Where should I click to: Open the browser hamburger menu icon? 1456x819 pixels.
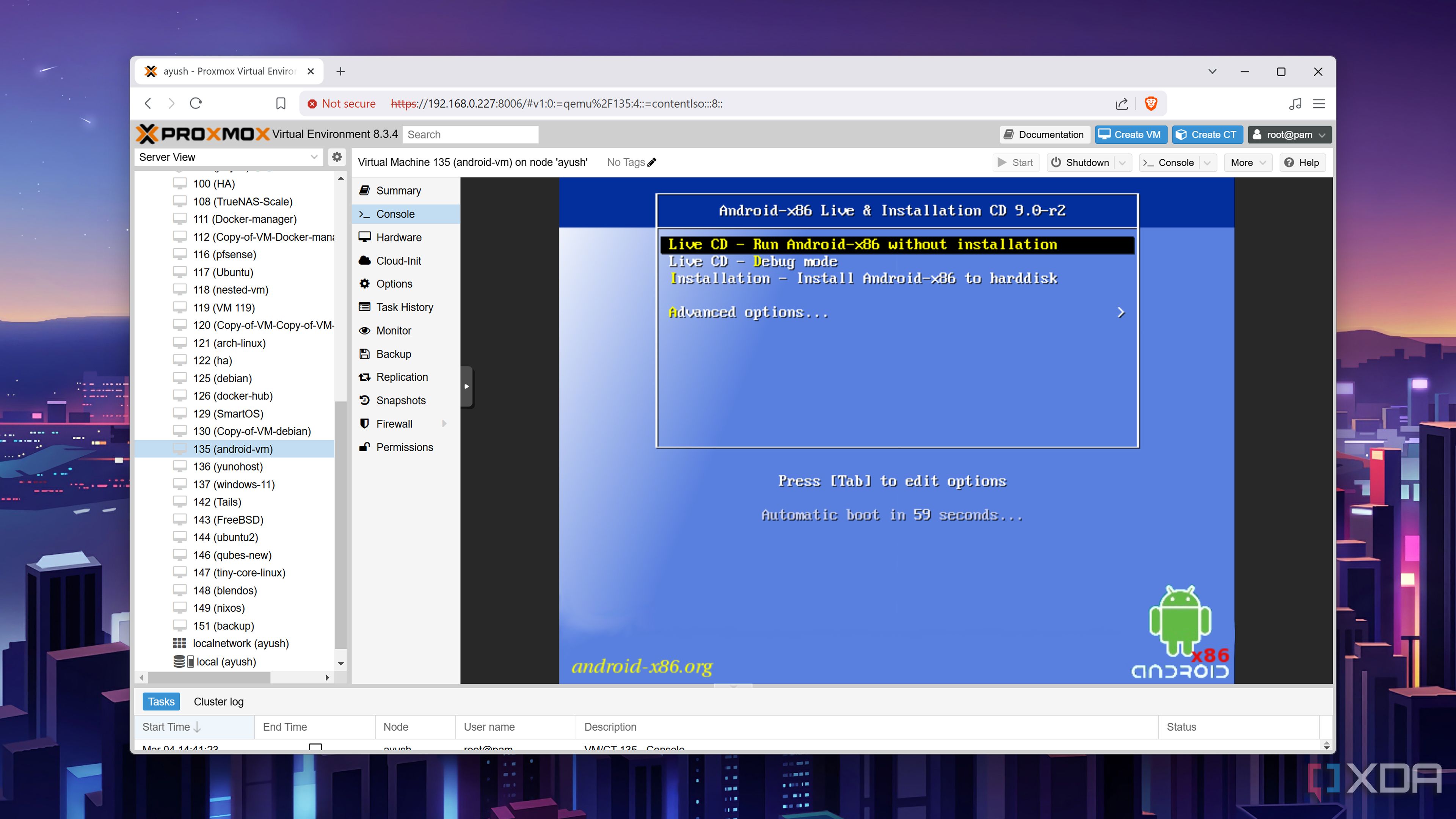click(x=1319, y=104)
